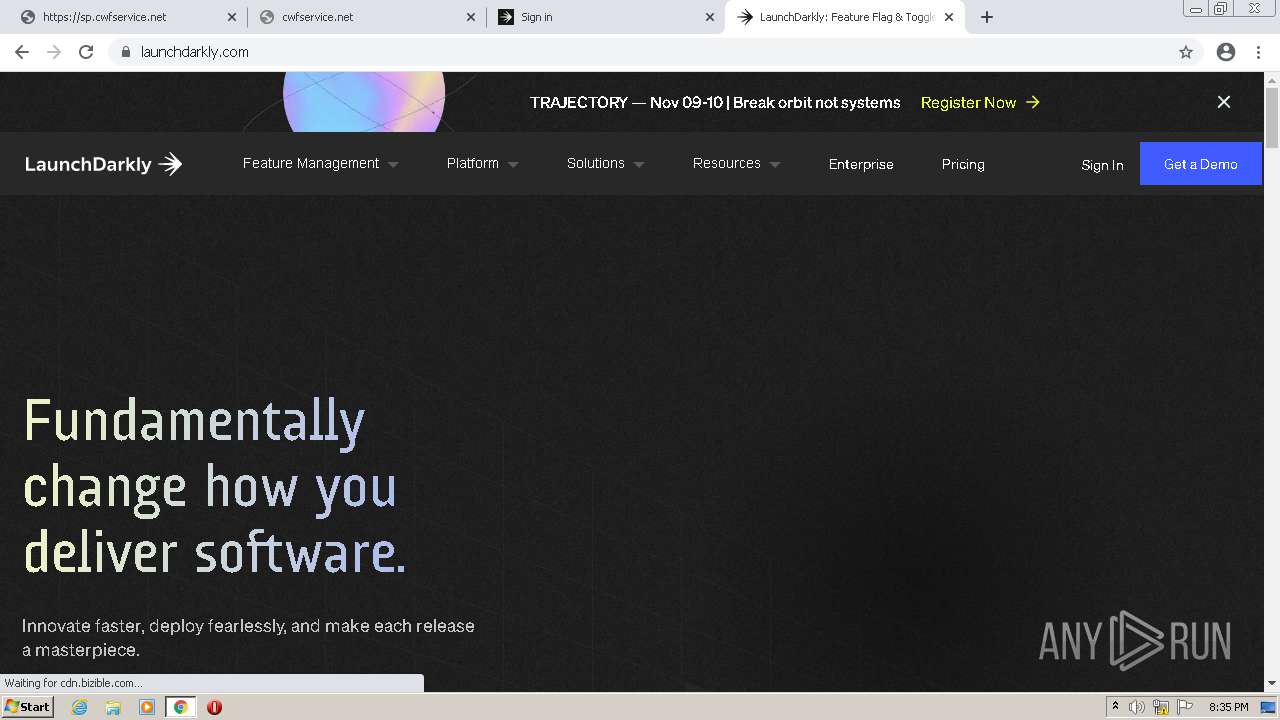
Task: Close the Sign in tab
Action: pos(710,17)
